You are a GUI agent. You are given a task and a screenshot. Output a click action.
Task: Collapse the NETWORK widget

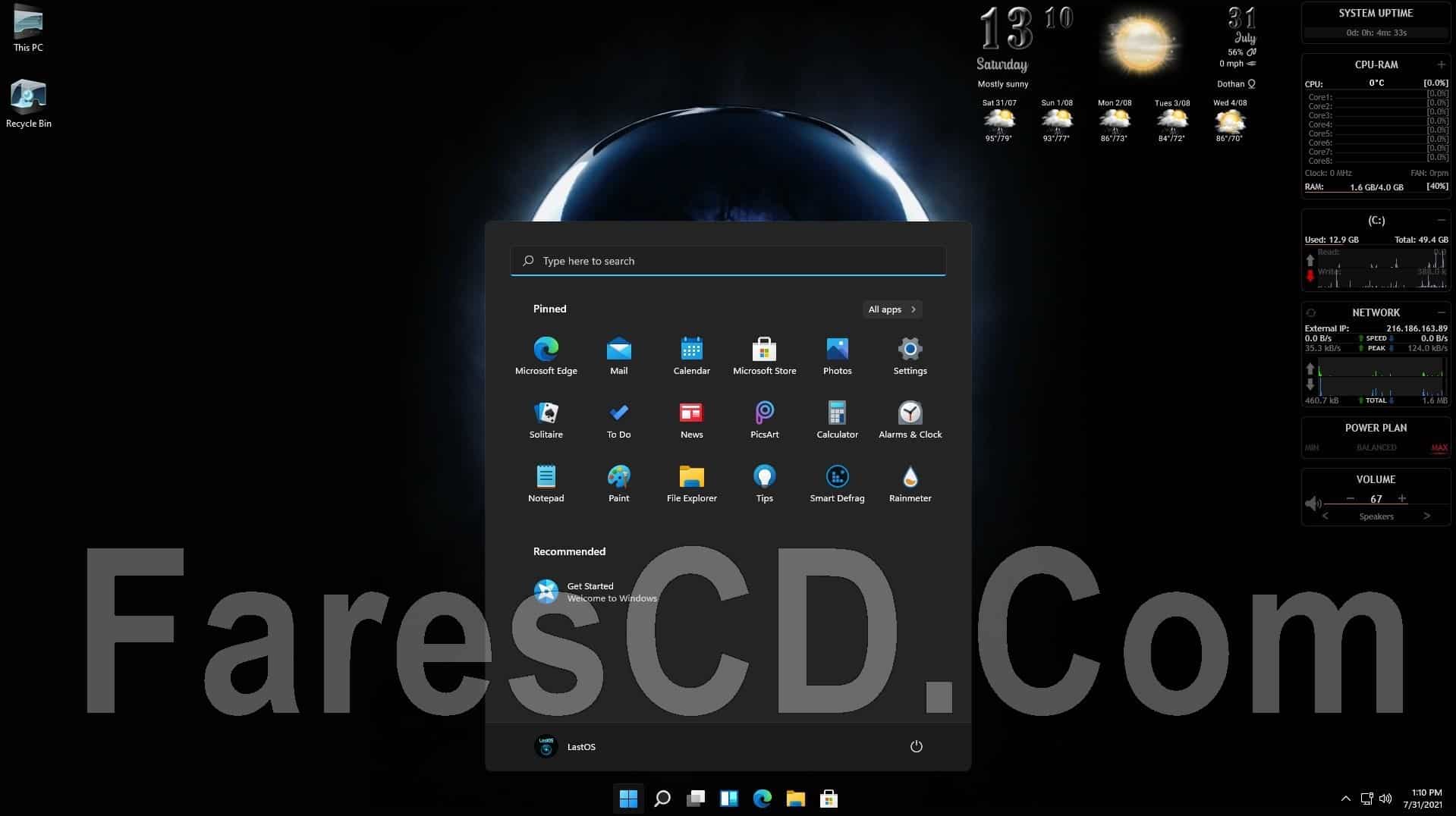[1441, 312]
